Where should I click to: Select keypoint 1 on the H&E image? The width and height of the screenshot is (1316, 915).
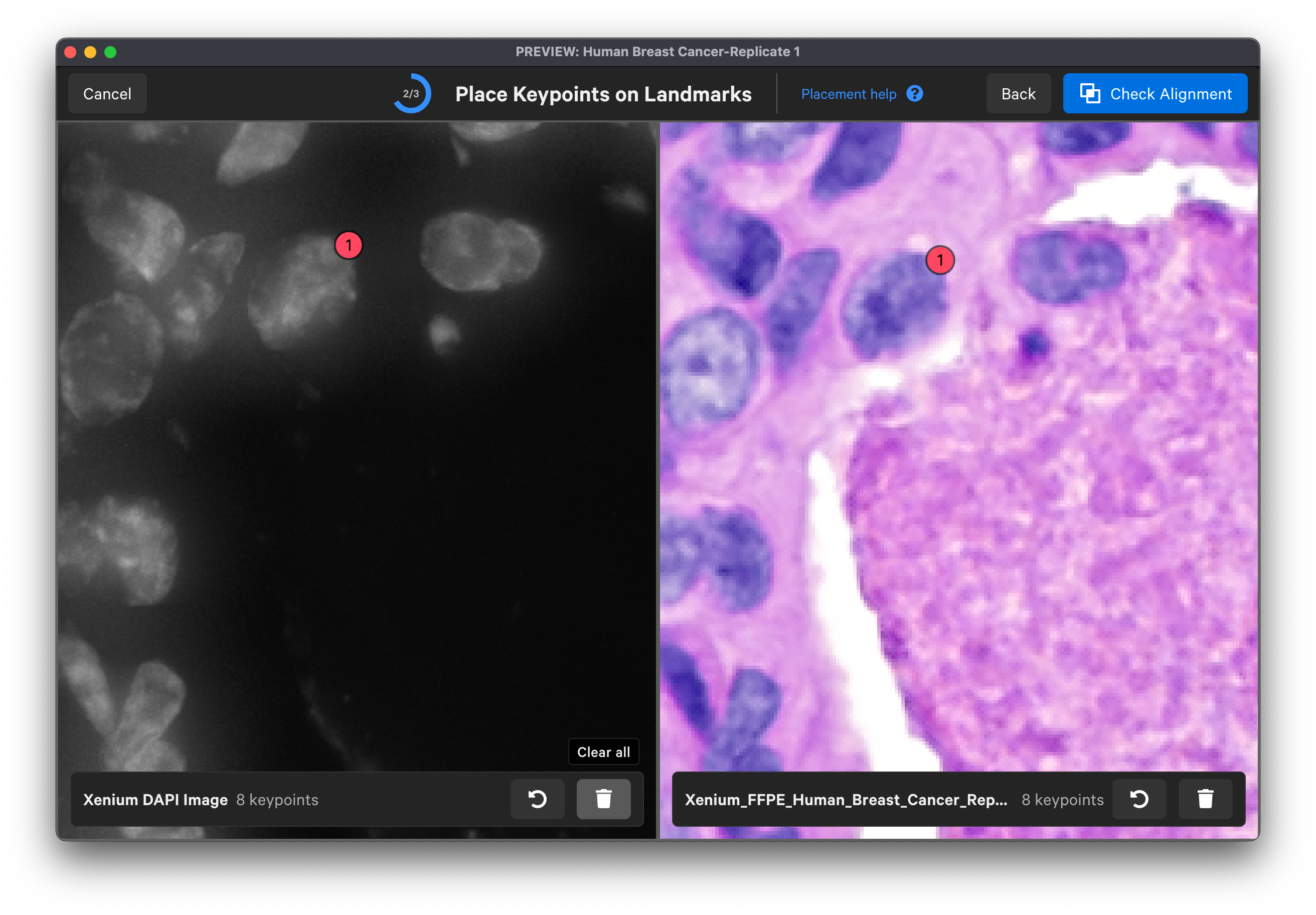pyautogui.click(x=940, y=260)
